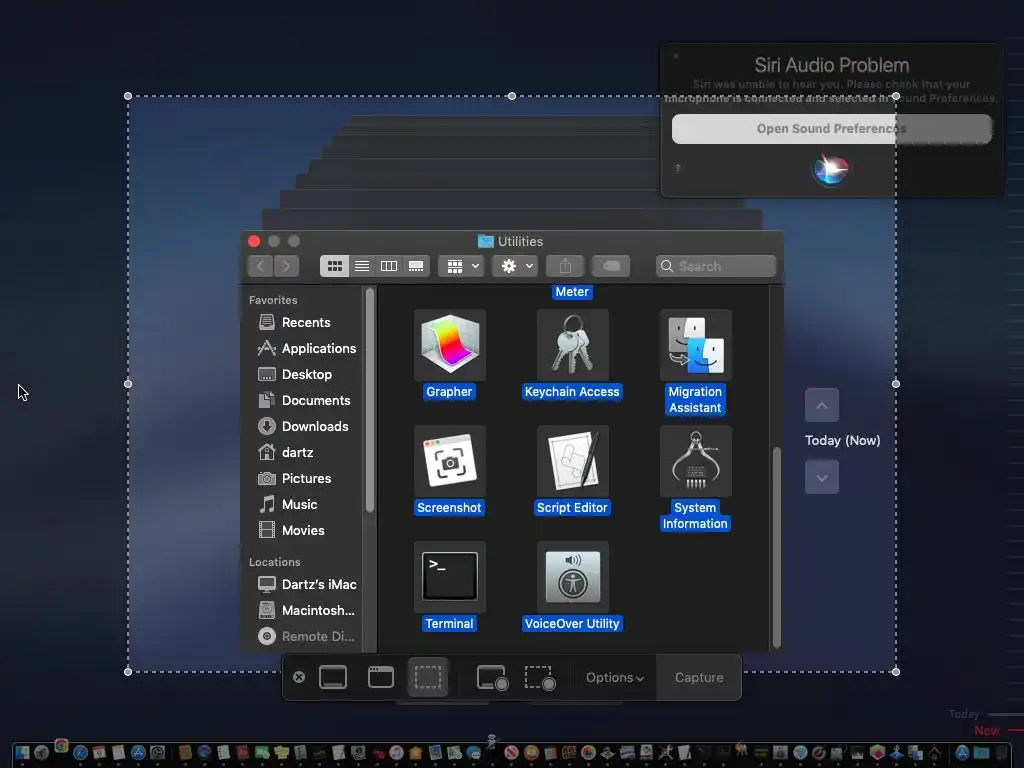This screenshot has width=1024, height=768.
Task: Open the group-by dropdown in Finder toolbar
Action: [x=462, y=266]
